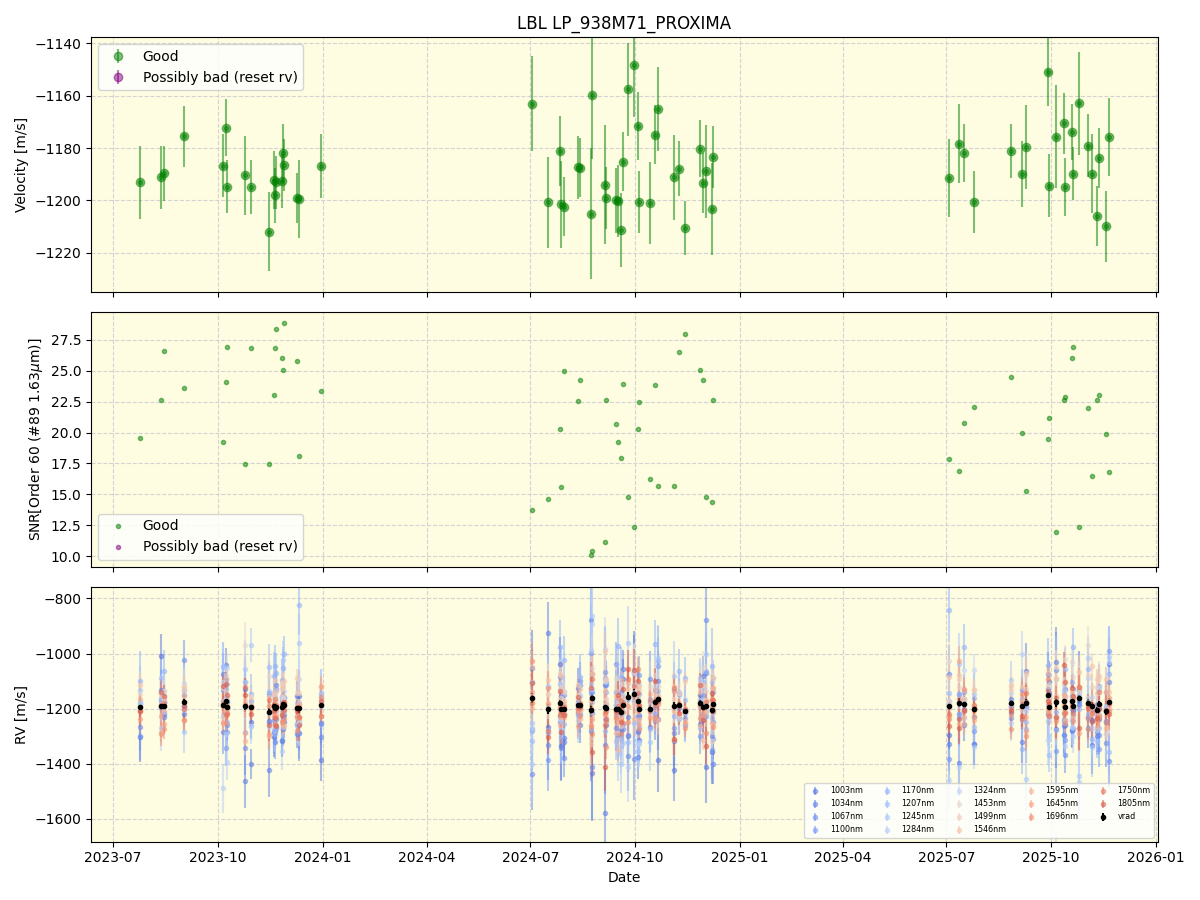Select the 1805nm legend entry

pos(1125,803)
